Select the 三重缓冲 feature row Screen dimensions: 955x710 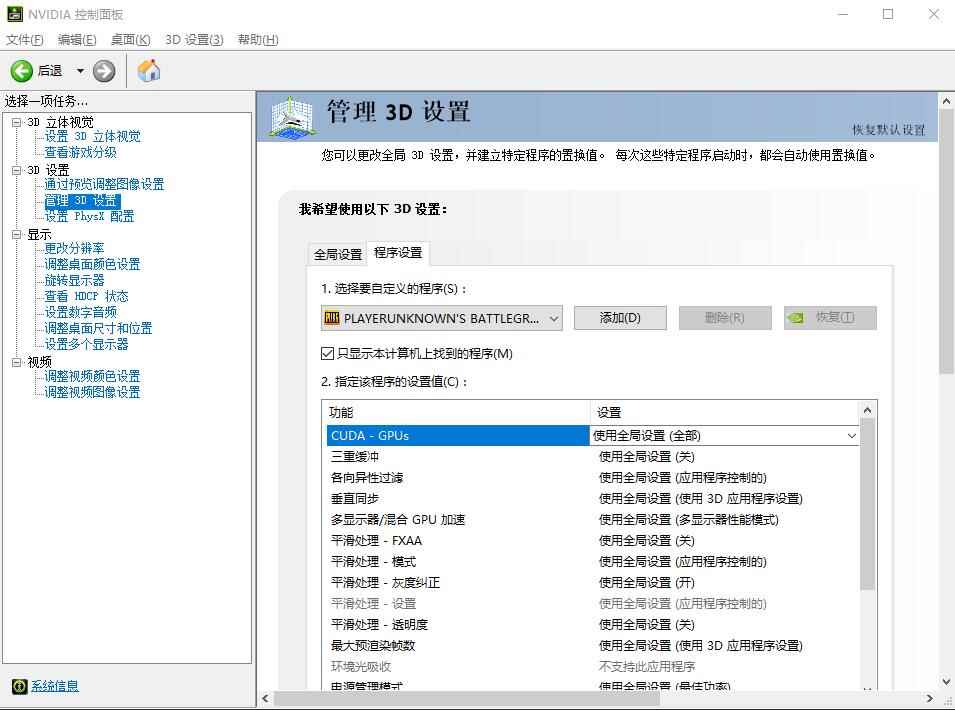pos(593,457)
